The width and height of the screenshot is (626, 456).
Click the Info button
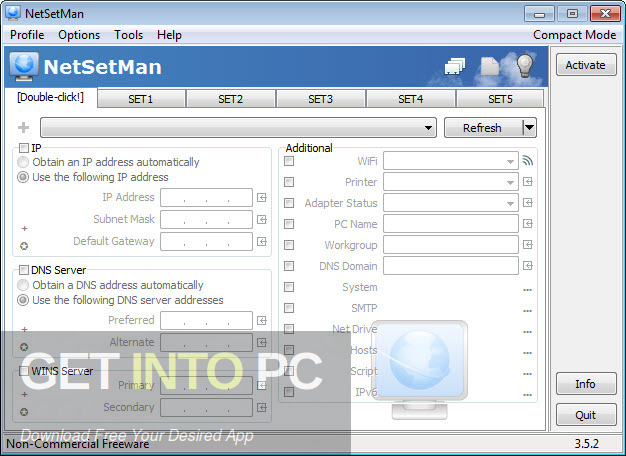pyautogui.click(x=586, y=384)
